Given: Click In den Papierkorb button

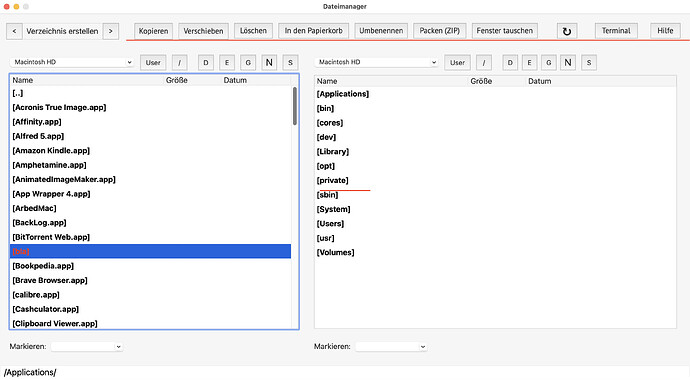Looking at the screenshot, I should pos(313,31).
